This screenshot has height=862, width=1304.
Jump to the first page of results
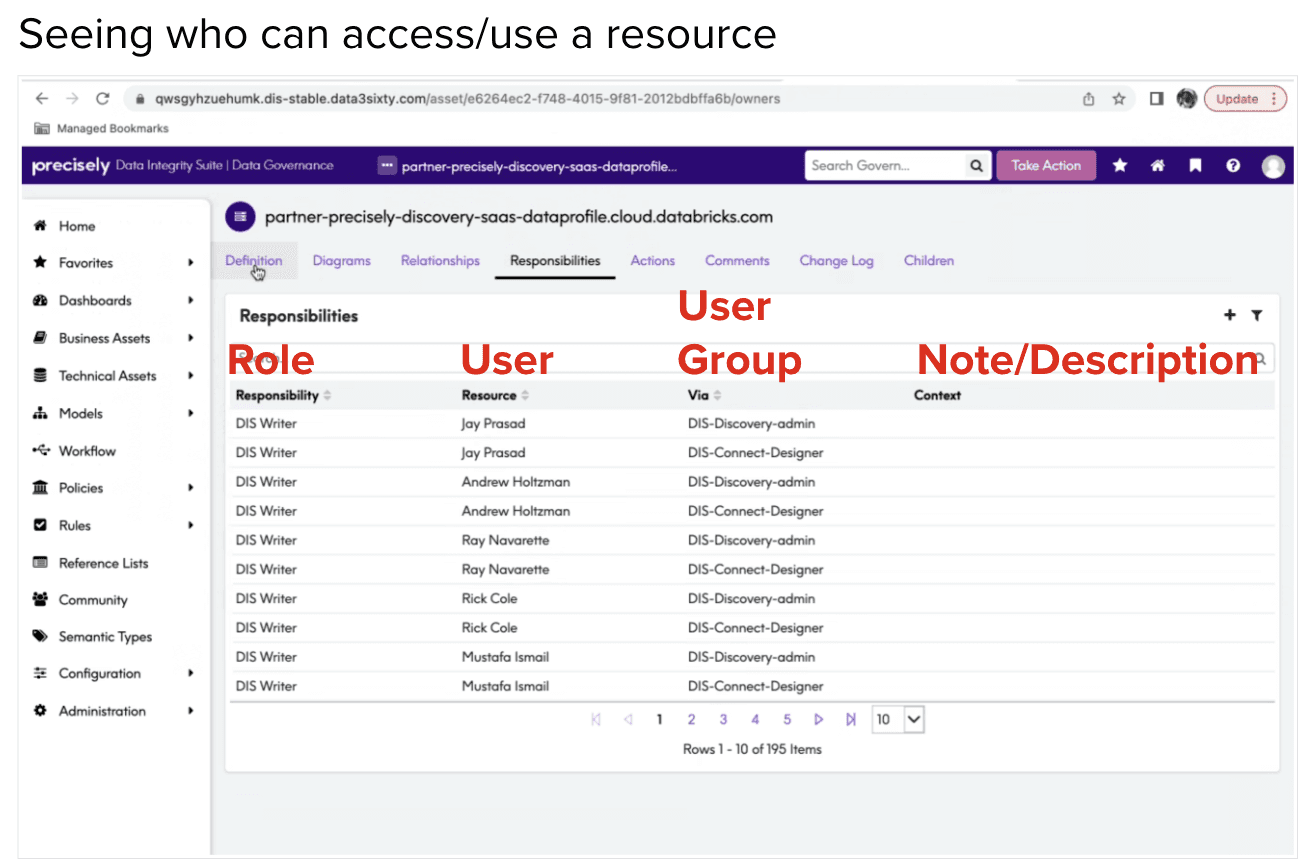596,719
